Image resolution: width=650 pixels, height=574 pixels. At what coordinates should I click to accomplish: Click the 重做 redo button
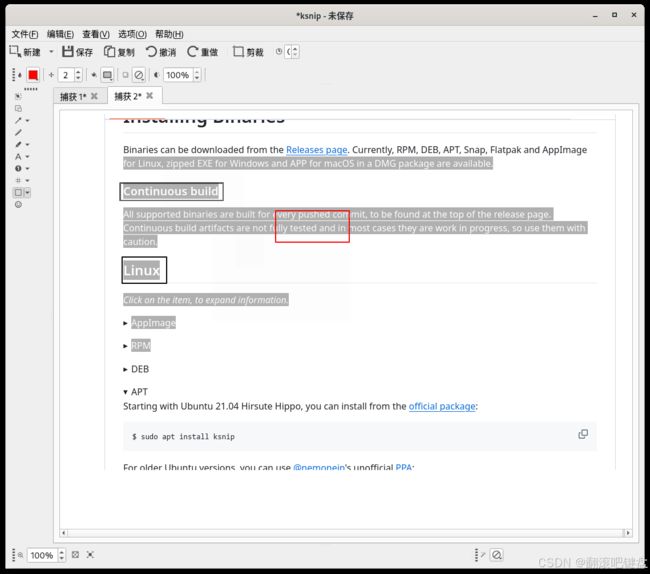[203, 52]
